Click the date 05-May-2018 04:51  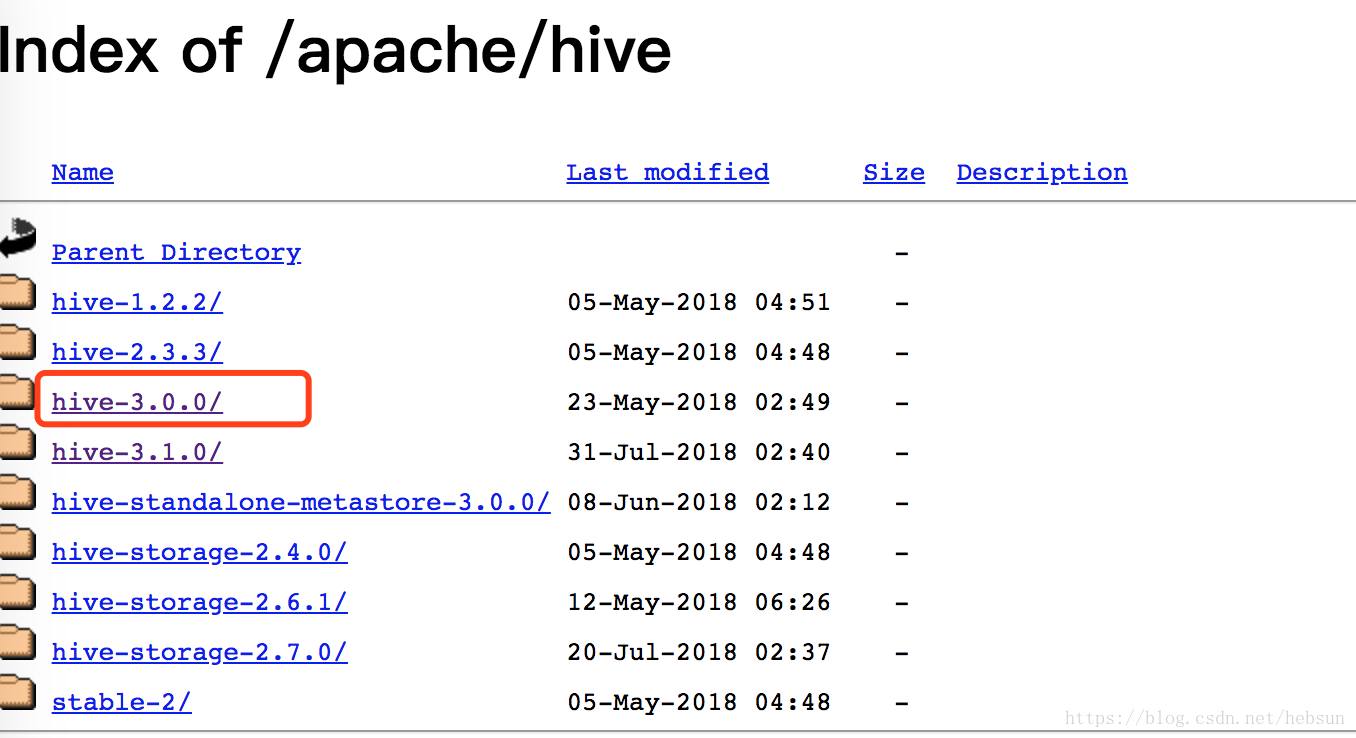(x=699, y=302)
